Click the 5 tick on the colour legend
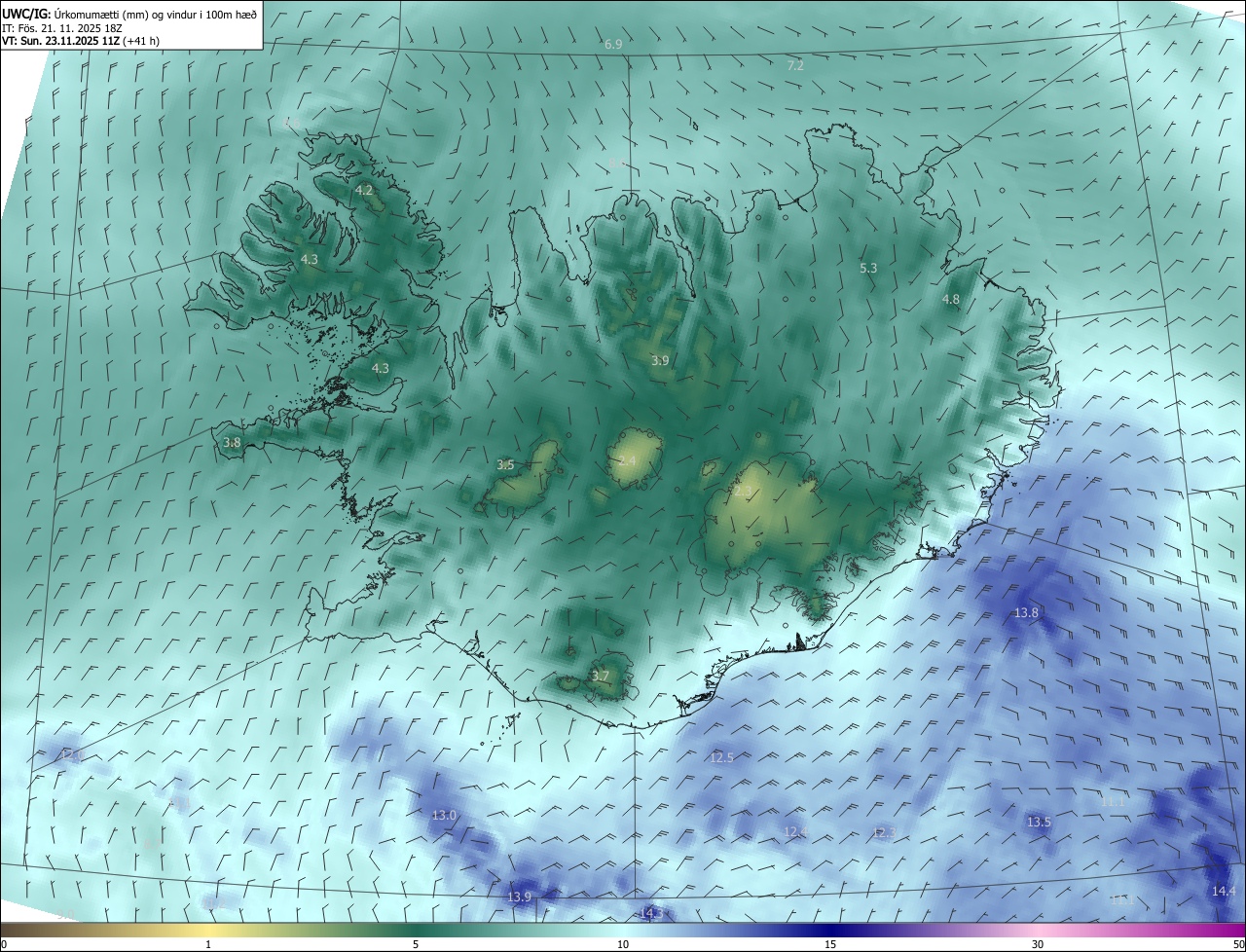Screen dimensions: 1246x952 click(x=416, y=944)
